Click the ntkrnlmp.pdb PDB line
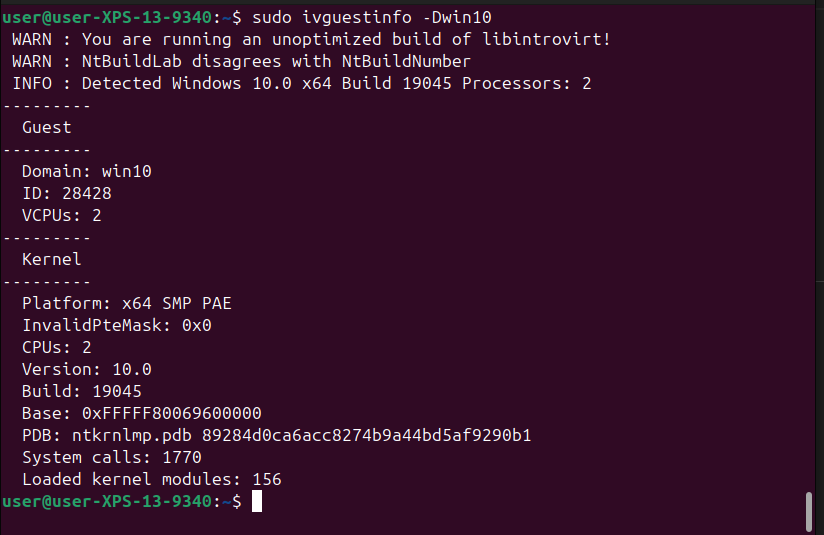Screen dimensions: 824x535 276,435
